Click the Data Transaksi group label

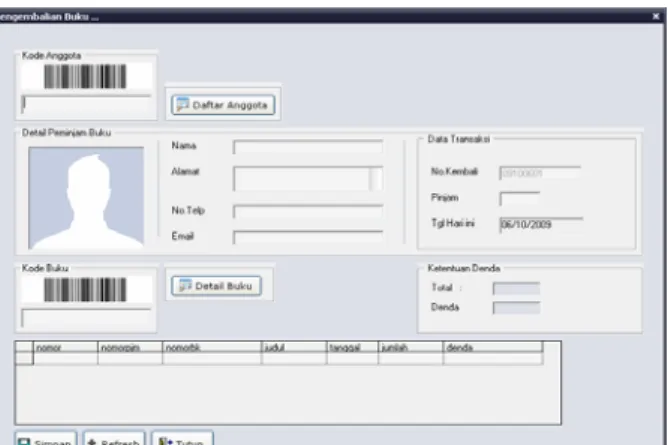[458, 139]
